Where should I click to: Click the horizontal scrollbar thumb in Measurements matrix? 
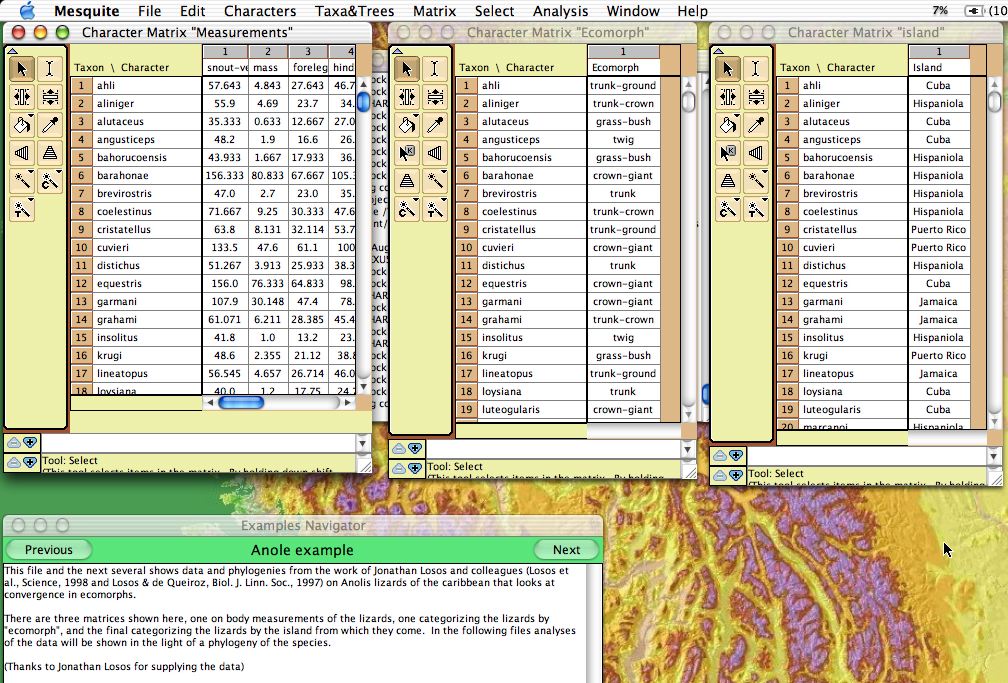click(240, 402)
